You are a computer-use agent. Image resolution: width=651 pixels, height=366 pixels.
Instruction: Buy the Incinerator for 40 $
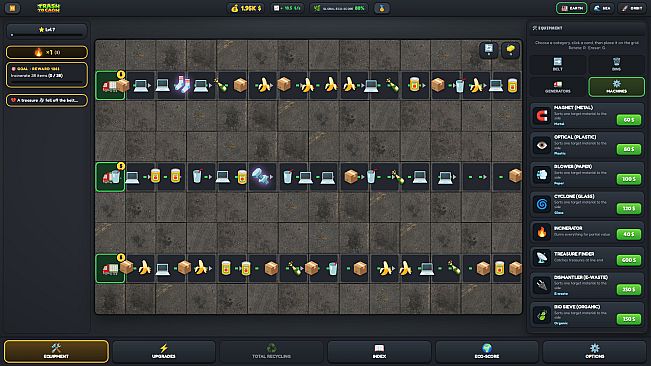coord(629,234)
